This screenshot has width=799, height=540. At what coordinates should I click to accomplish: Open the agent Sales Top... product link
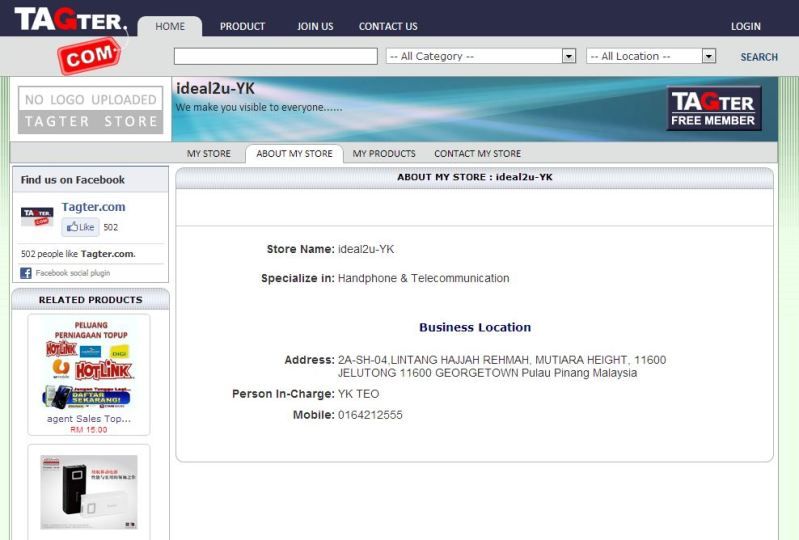coord(88,418)
